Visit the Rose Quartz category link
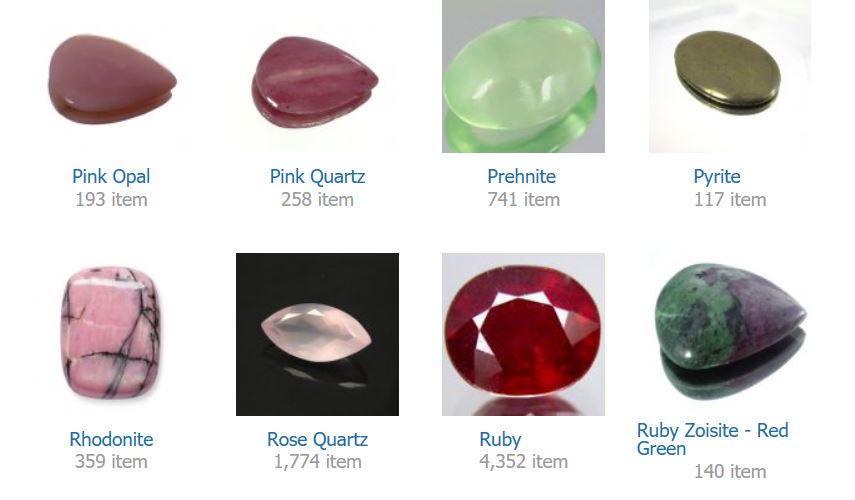855x500 pixels. click(x=317, y=439)
